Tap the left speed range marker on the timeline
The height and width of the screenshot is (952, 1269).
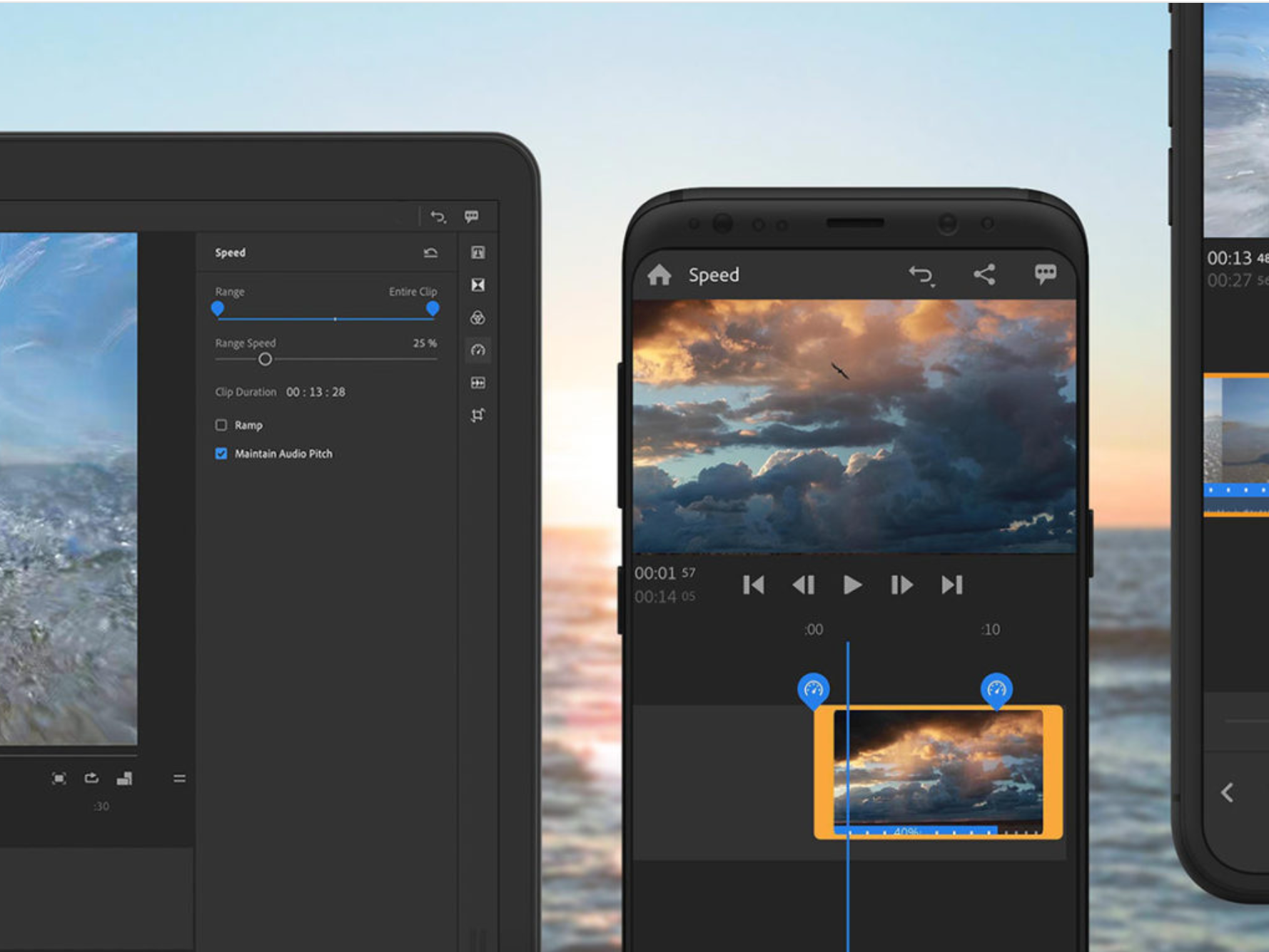pos(813,691)
